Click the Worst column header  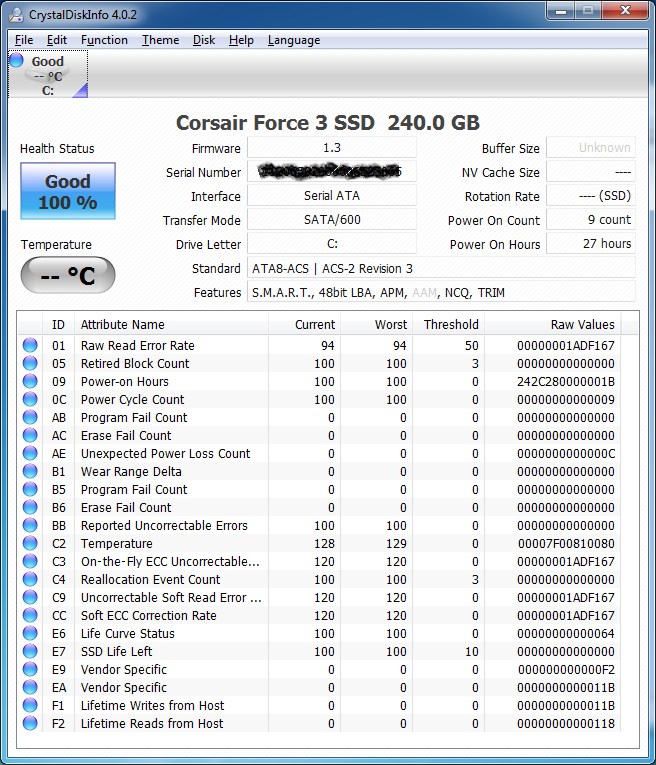click(x=377, y=324)
